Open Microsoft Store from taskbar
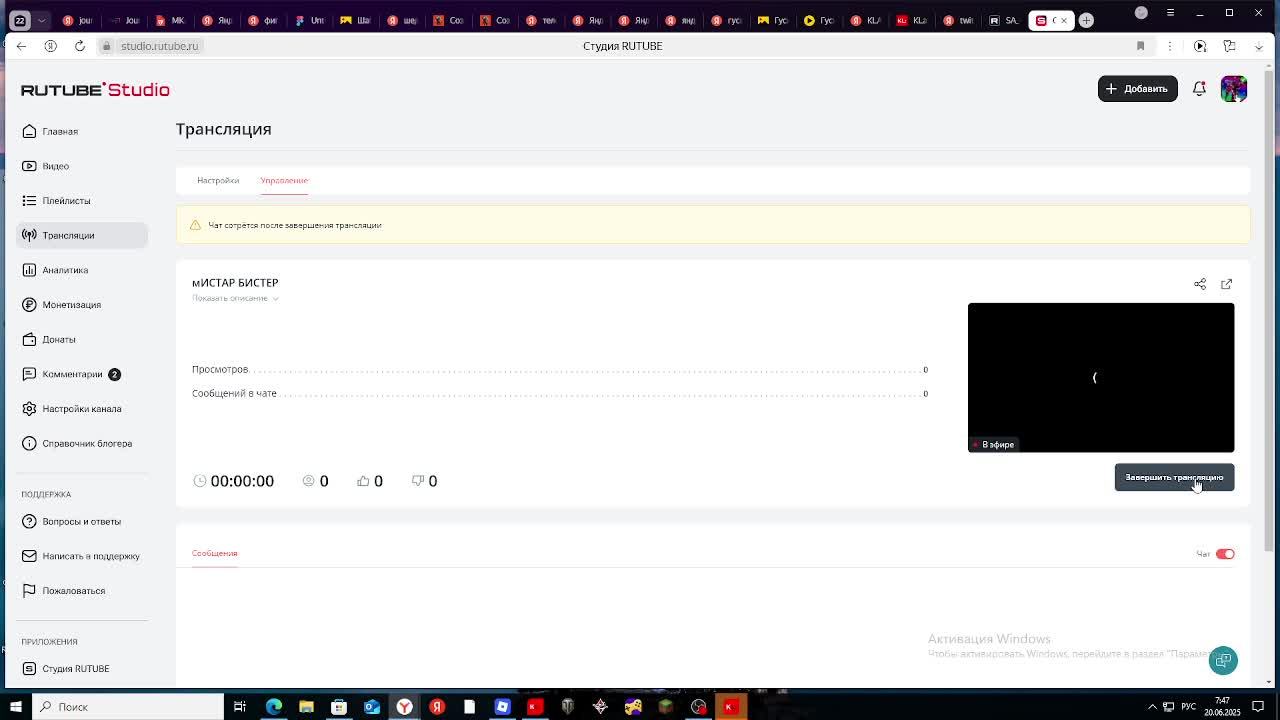Viewport: 1280px width, 720px height. pyautogui.click(x=339, y=707)
